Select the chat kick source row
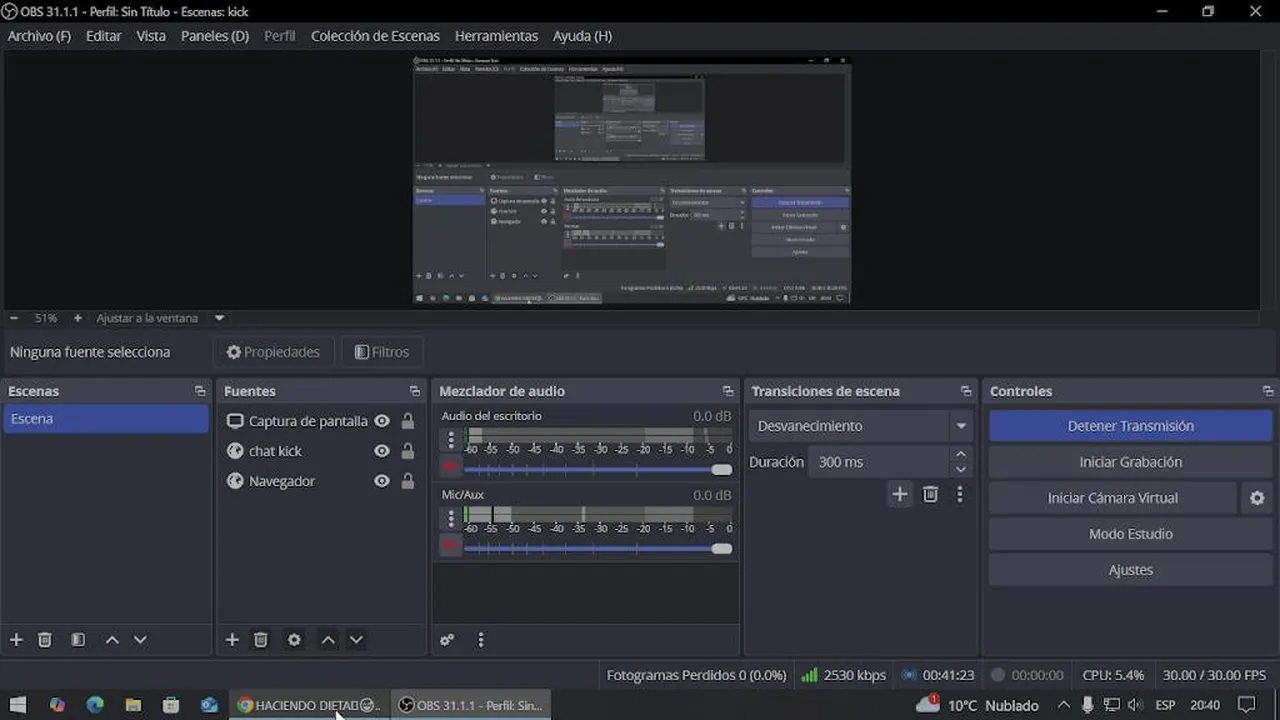 [319, 451]
